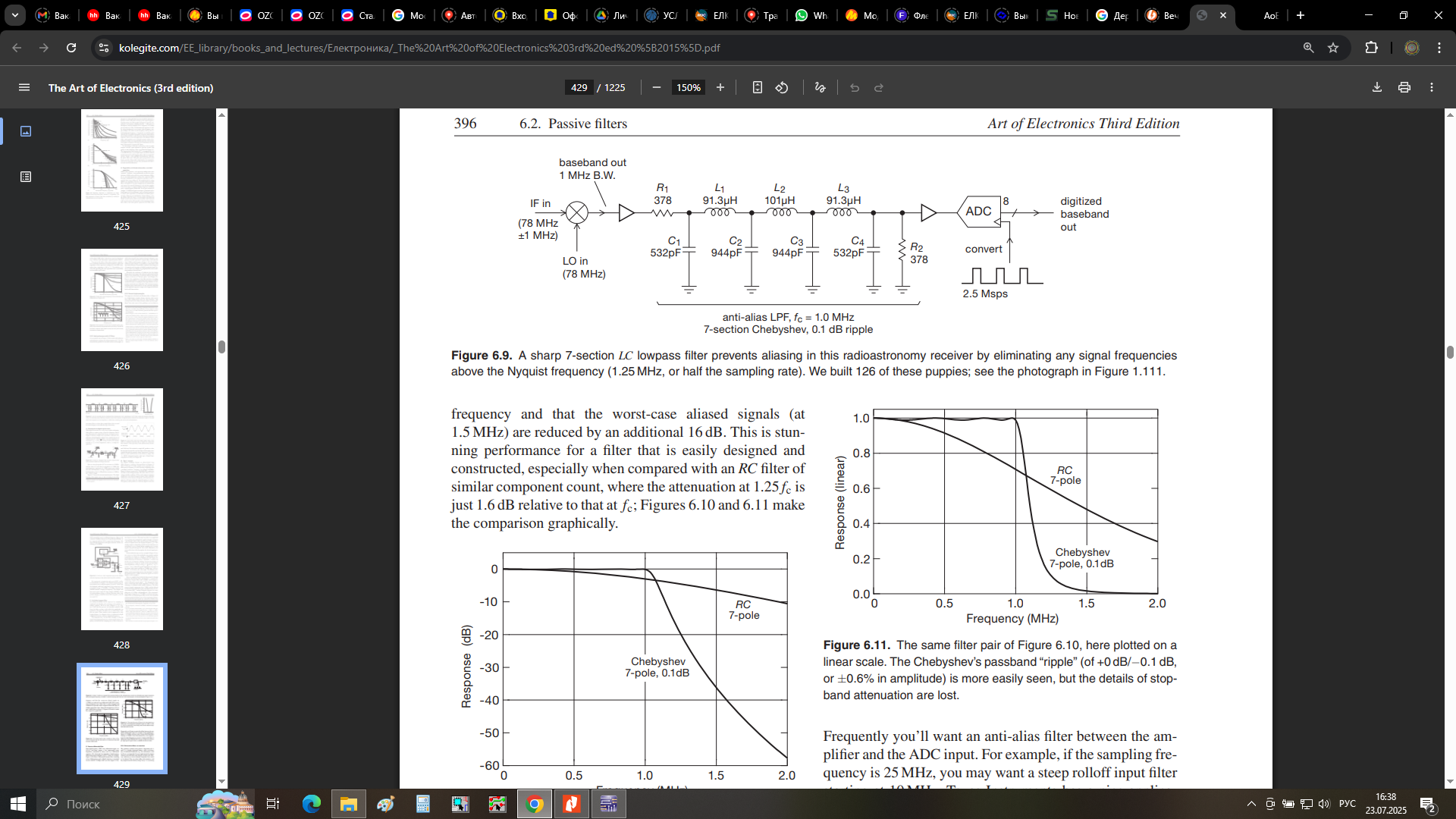Image resolution: width=1456 pixels, height=819 pixels.
Task: Open Chrome's three-dot main menu
Action: pyautogui.click(x=1439, y=48)
